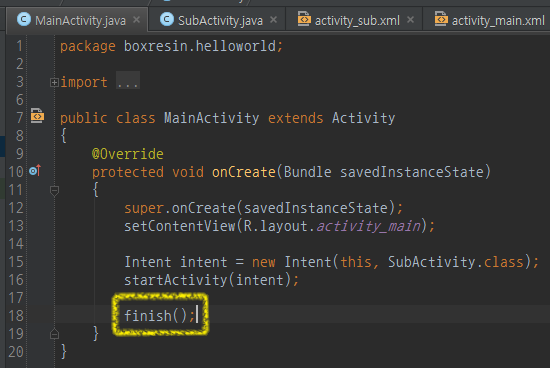Click the Java class icon on the SubActivity tab
The width and height of the screenshot is (550, 368).
(x=167, y=19)
